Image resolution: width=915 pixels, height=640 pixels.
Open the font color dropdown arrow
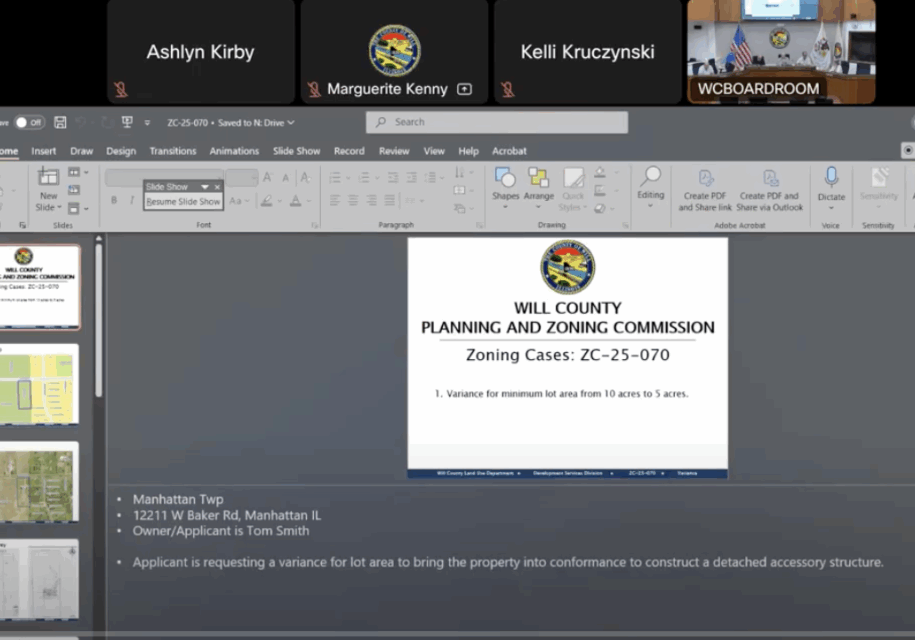coord(310,201)
